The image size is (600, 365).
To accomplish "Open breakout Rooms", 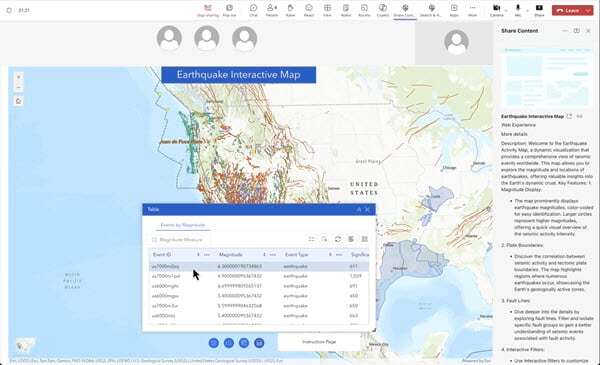I will (x=364, y=10).
